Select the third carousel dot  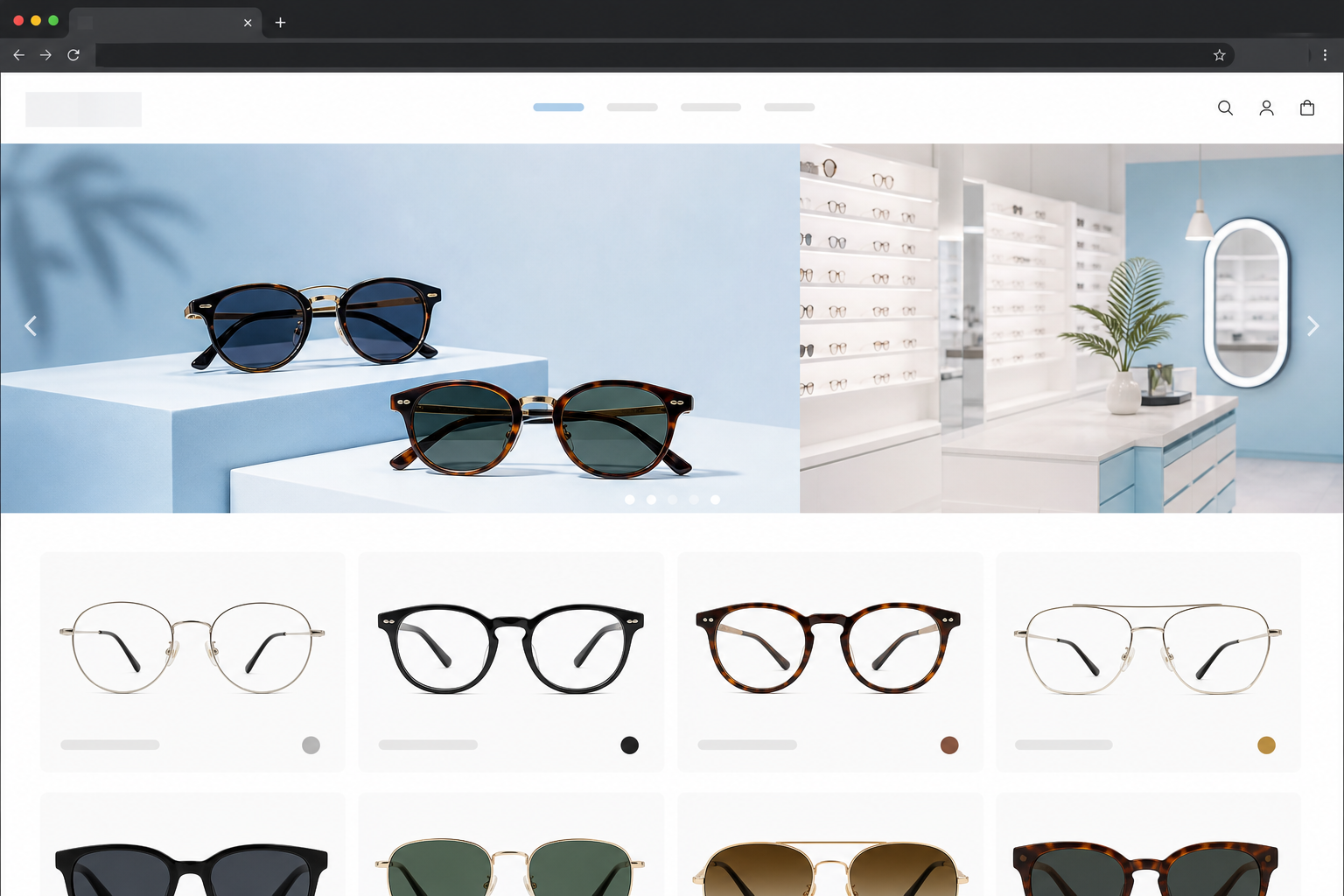click(x=672, y=500)
